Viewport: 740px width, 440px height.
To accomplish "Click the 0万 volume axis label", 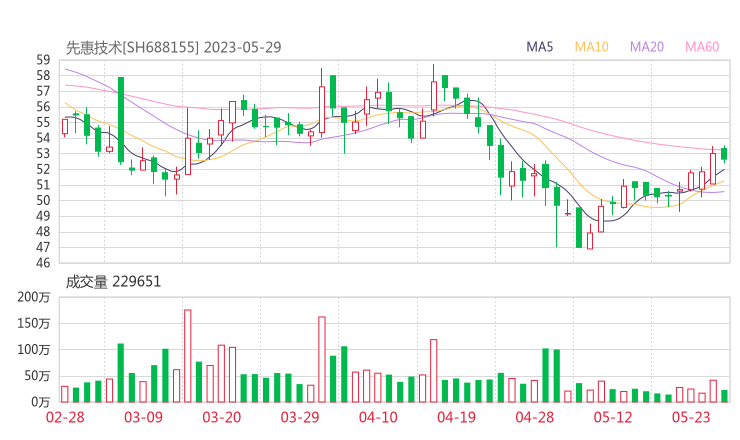I will pos(40,402).
